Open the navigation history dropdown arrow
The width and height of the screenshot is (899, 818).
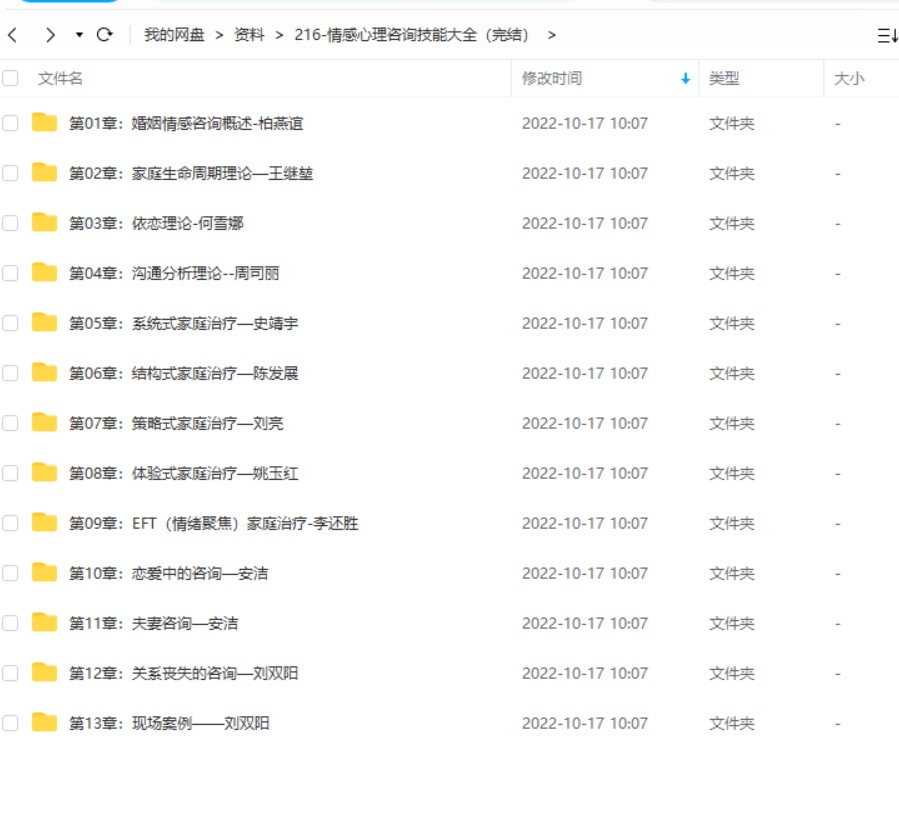click(x=79, y=35)
